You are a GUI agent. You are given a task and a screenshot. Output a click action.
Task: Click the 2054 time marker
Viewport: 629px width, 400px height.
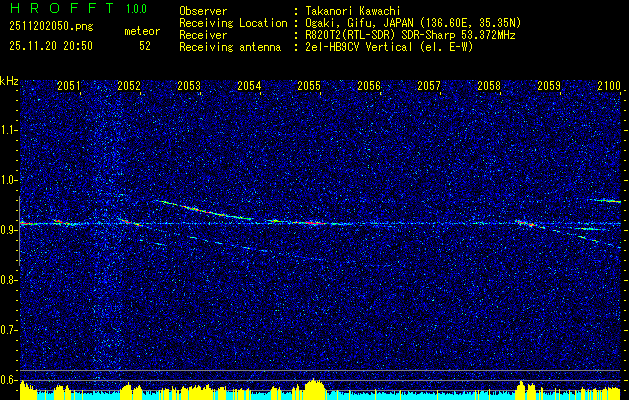(249, 85)
